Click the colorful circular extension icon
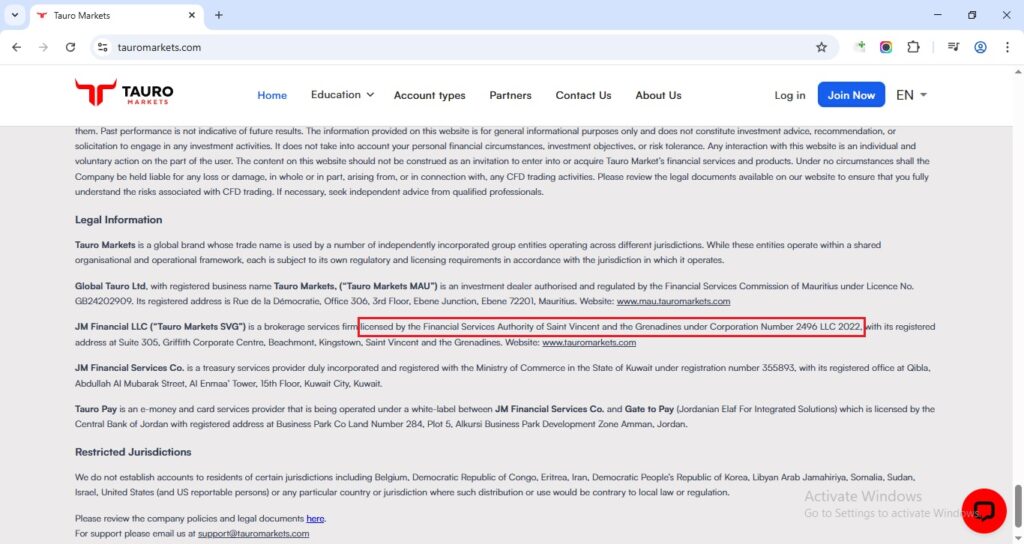 886,47
